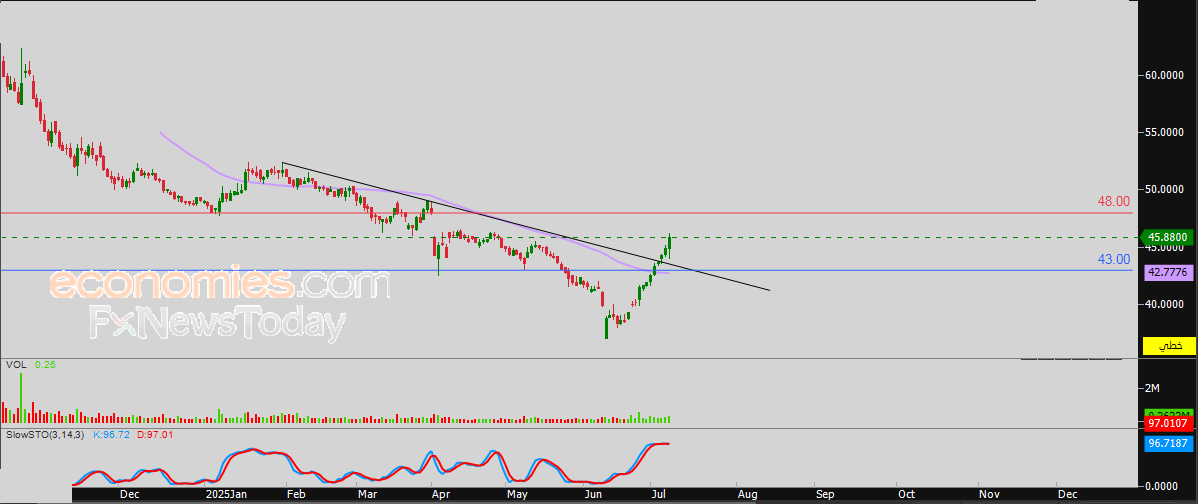This screenshot has height=504, width=1198.
Task: Click the 0.26 volume value
Action: coord(45,365)
